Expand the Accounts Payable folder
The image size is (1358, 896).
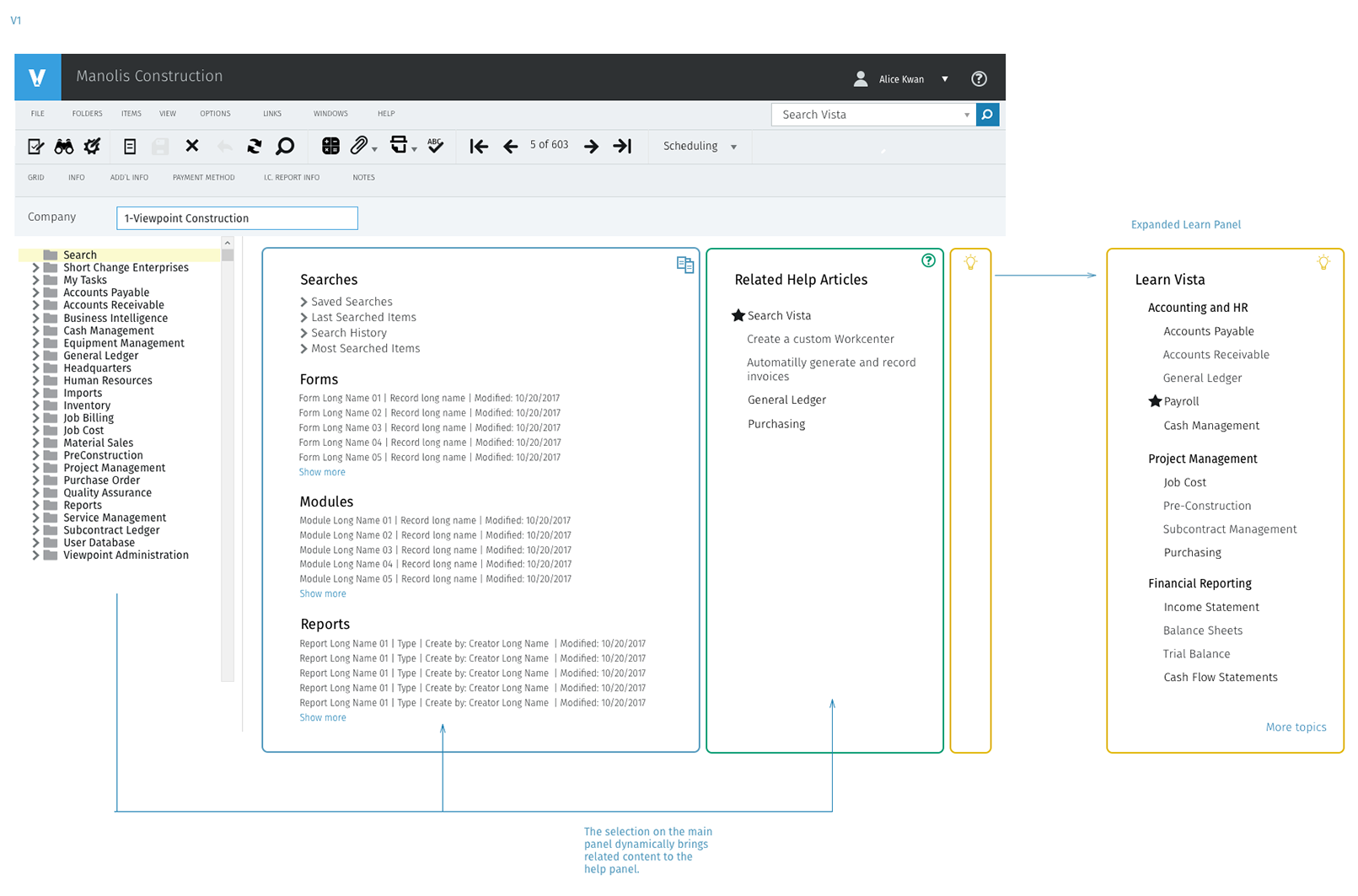click(35, 292)
